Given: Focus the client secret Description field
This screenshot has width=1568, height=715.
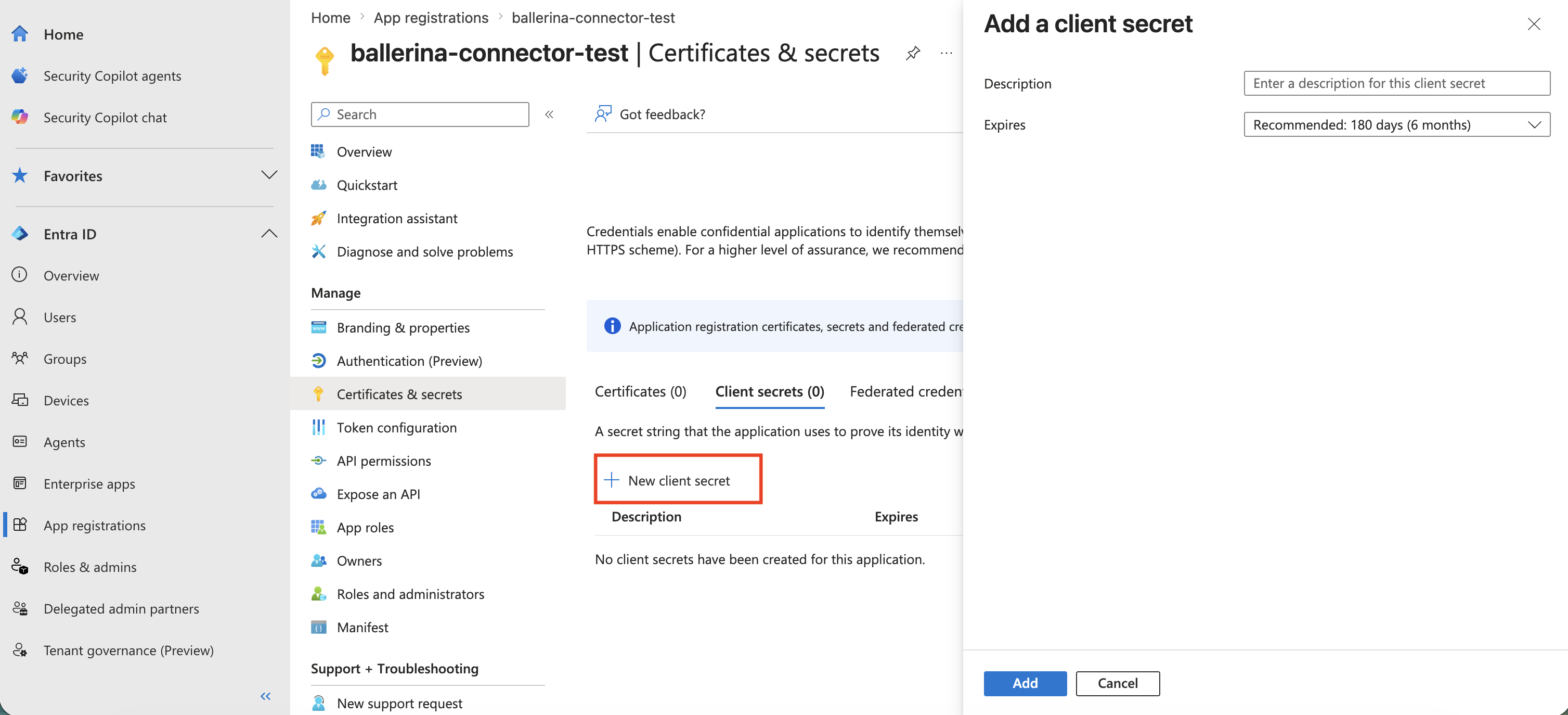Looking at the screenshot, I should click(x=1396, y=83).
